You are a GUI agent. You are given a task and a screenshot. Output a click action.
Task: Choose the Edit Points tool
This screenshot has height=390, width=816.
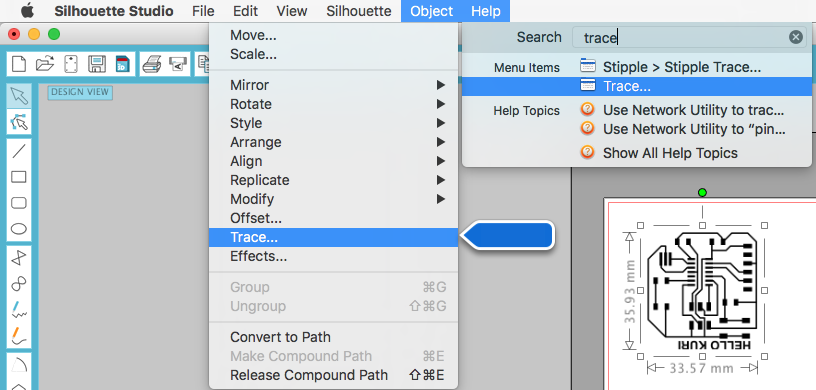pyautogui.click(x=19, y=122)
